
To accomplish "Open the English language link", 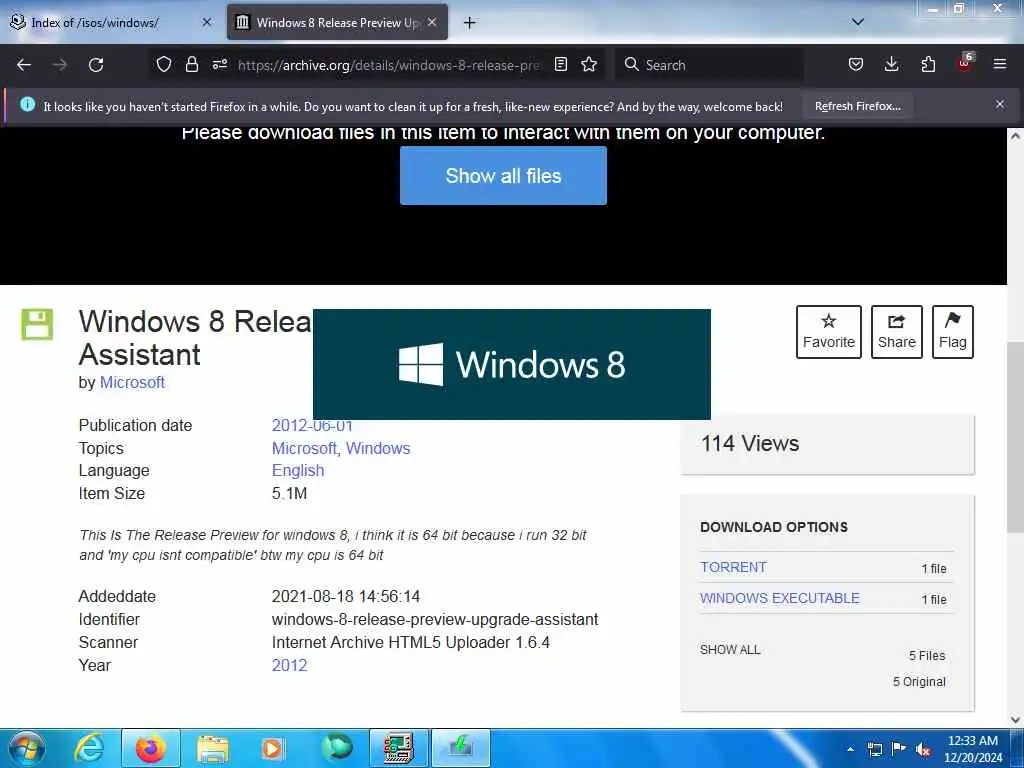I will coord(298,471).
